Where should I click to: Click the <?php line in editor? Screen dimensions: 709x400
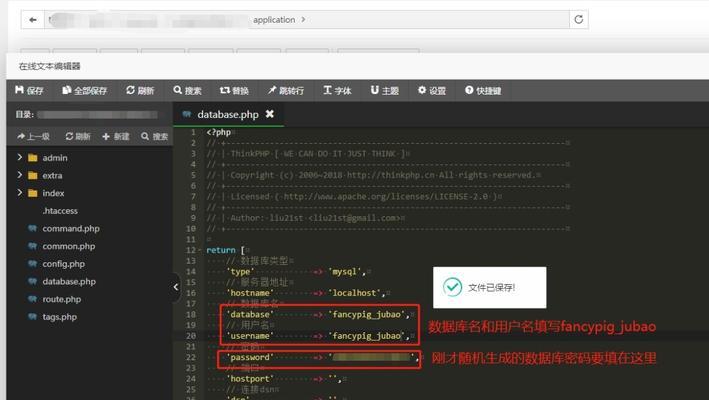pyautogui.click(x=219, y=132)
